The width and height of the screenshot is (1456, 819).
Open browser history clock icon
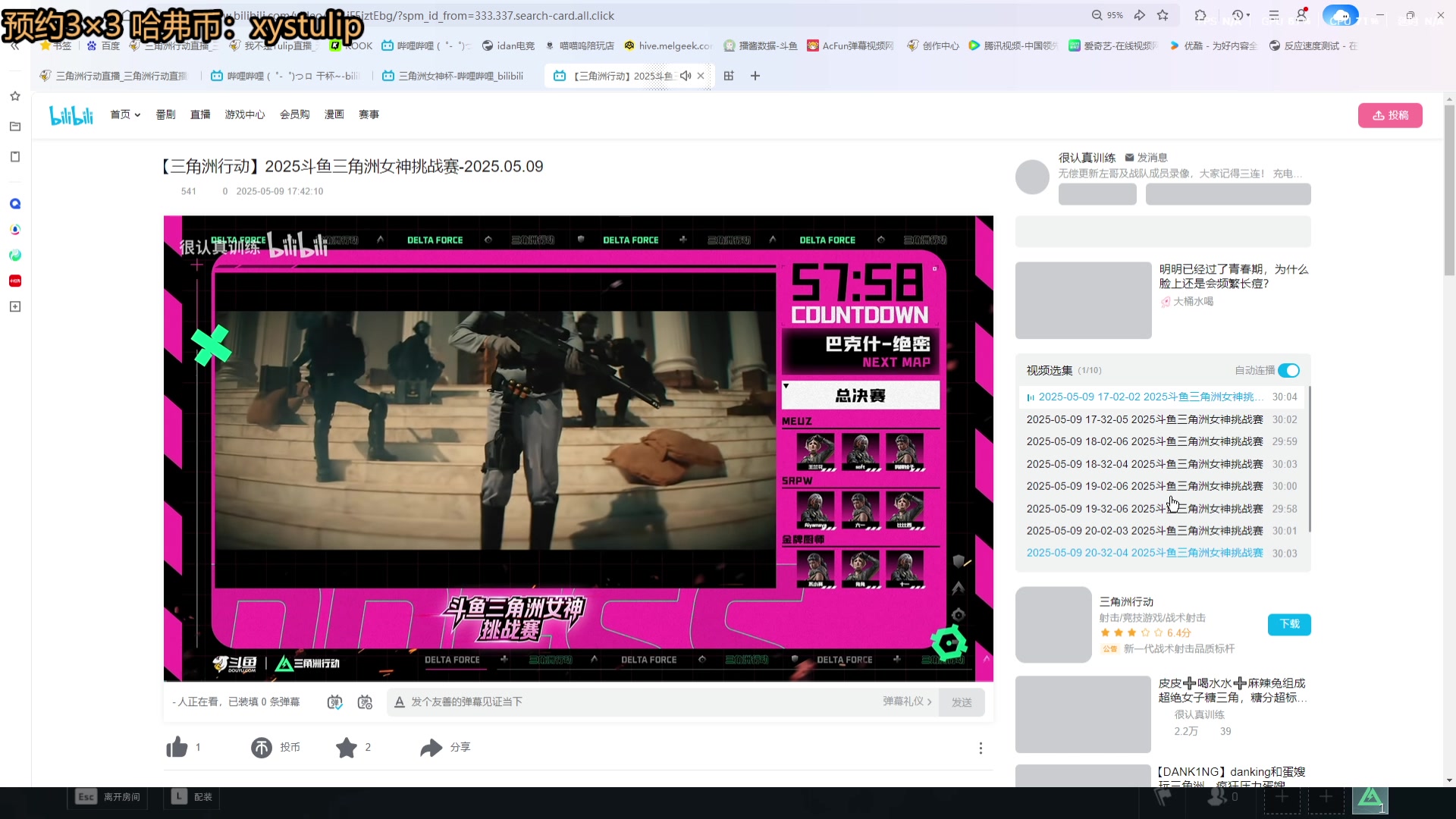(1238, 15)
